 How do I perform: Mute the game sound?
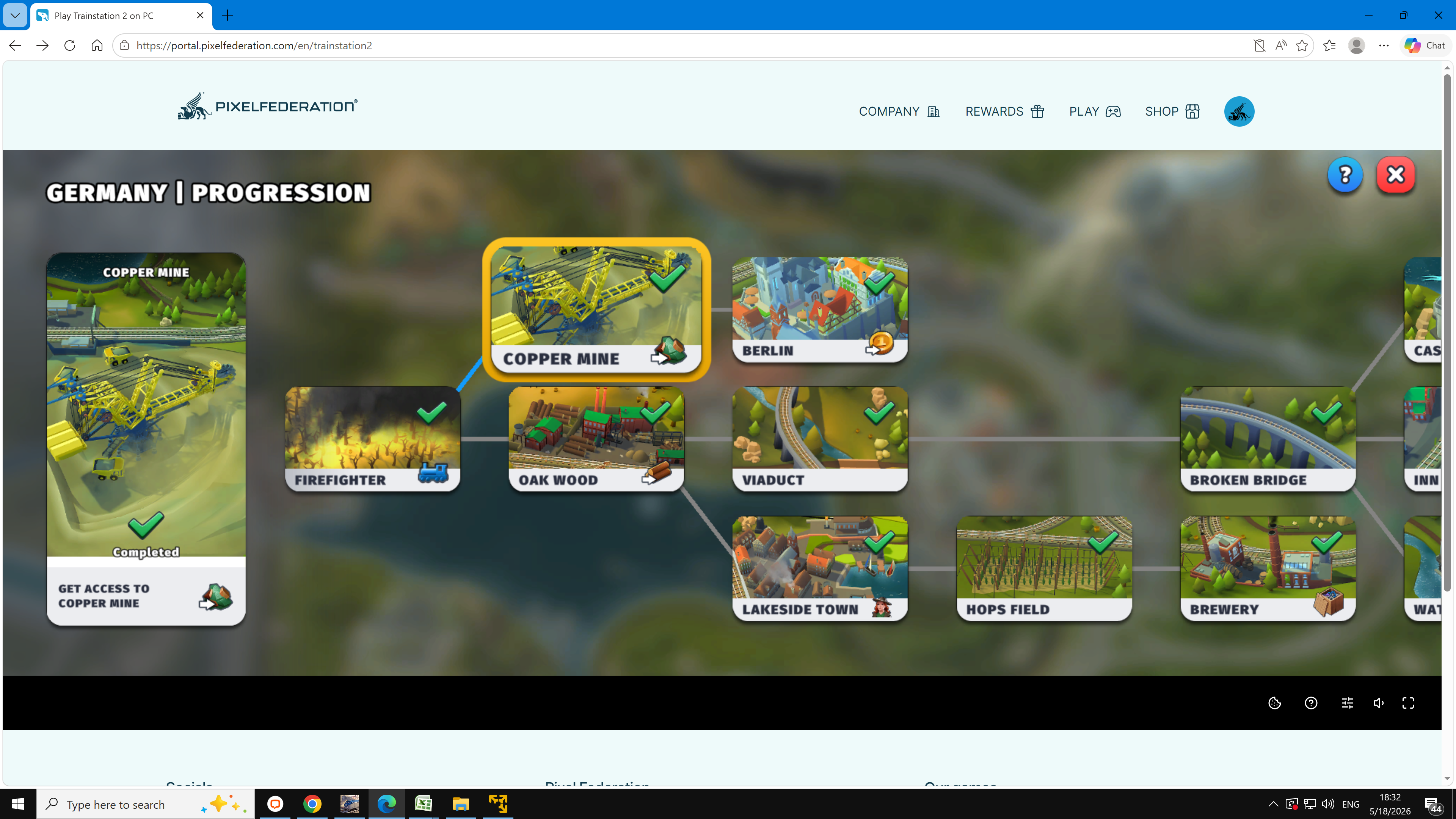[x=1379, y=703]
